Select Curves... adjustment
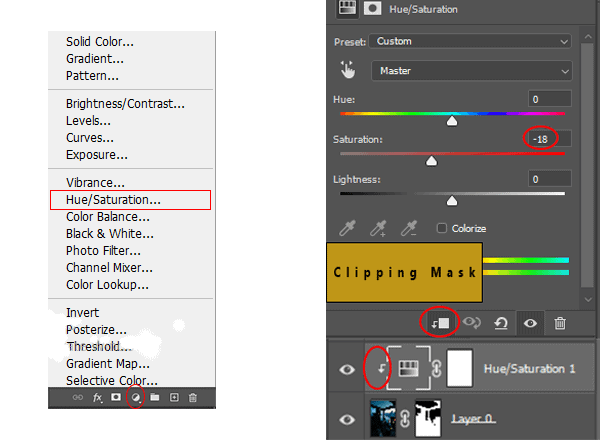The height and width of the screenshot is (440, 600). tap(90, 138)
